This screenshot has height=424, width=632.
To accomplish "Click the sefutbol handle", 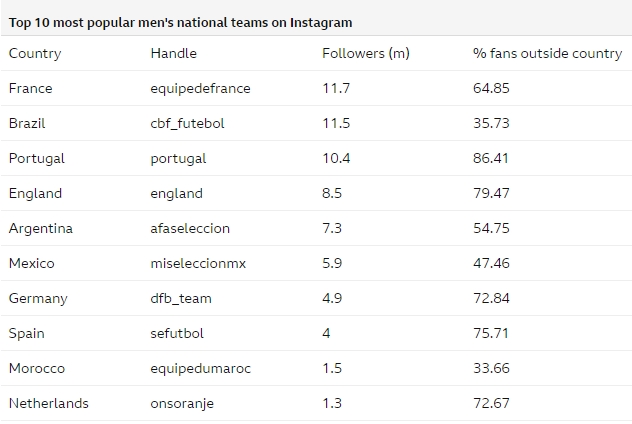I will click(177, 333).
